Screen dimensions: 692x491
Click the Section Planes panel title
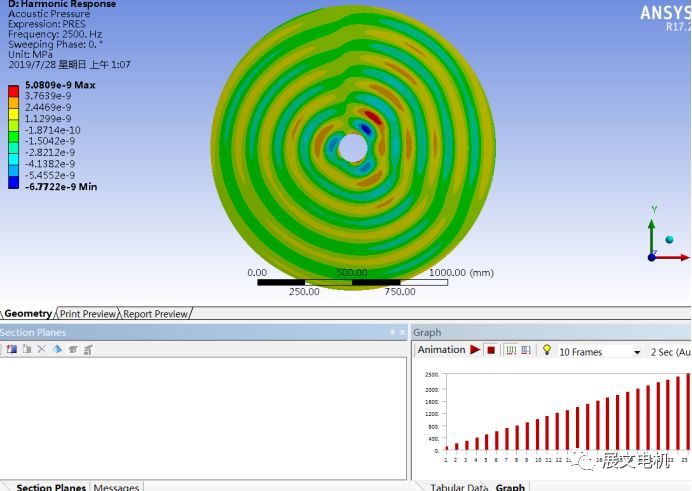(33, 332)
